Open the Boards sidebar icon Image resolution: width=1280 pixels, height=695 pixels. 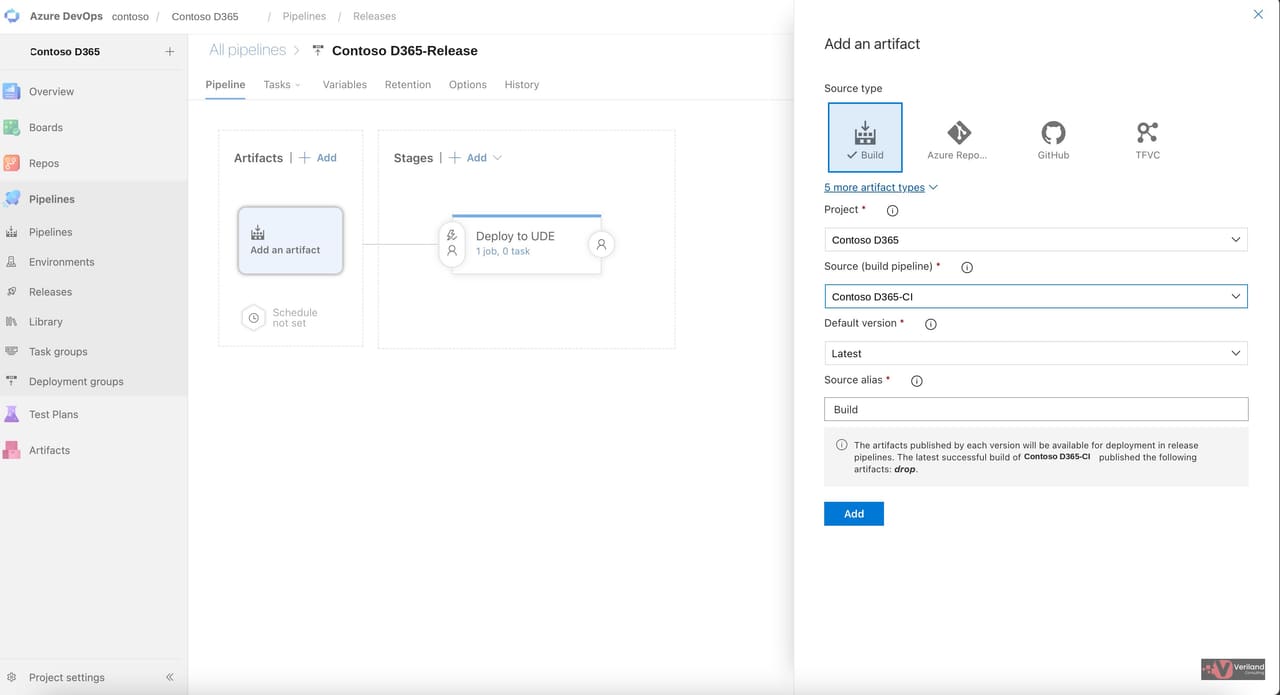[12, 127]
